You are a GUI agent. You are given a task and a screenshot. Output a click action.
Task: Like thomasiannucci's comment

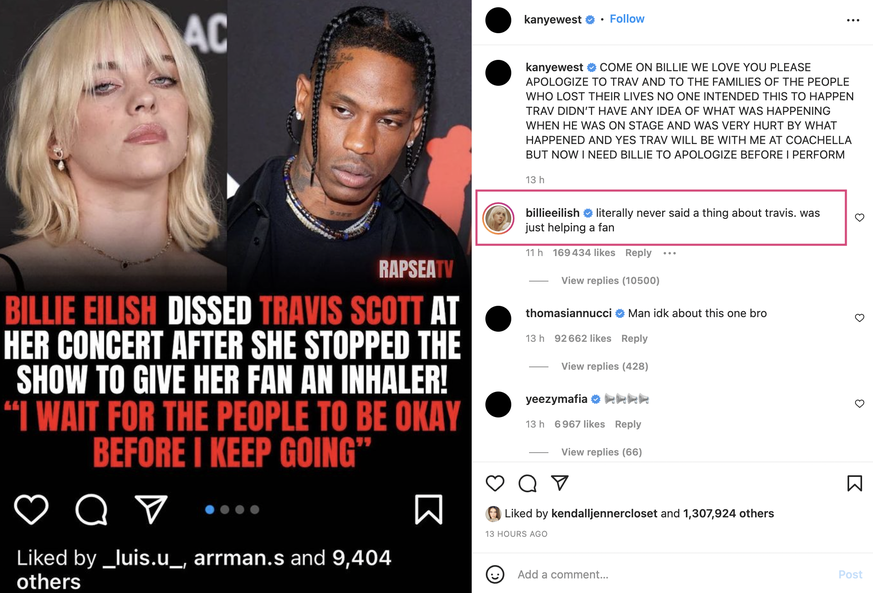859,318
